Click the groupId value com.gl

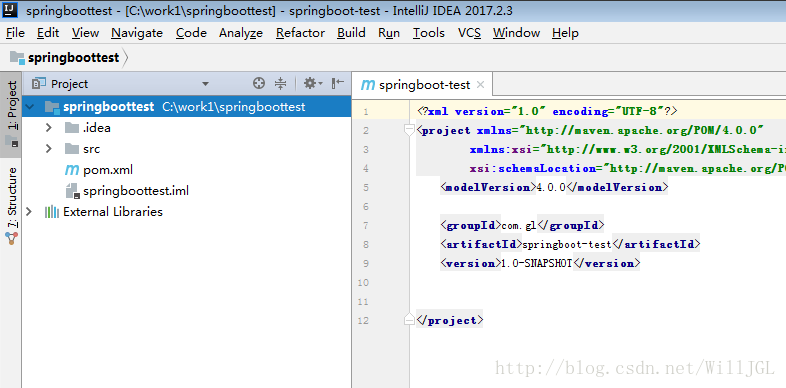[x=519, y=226]
